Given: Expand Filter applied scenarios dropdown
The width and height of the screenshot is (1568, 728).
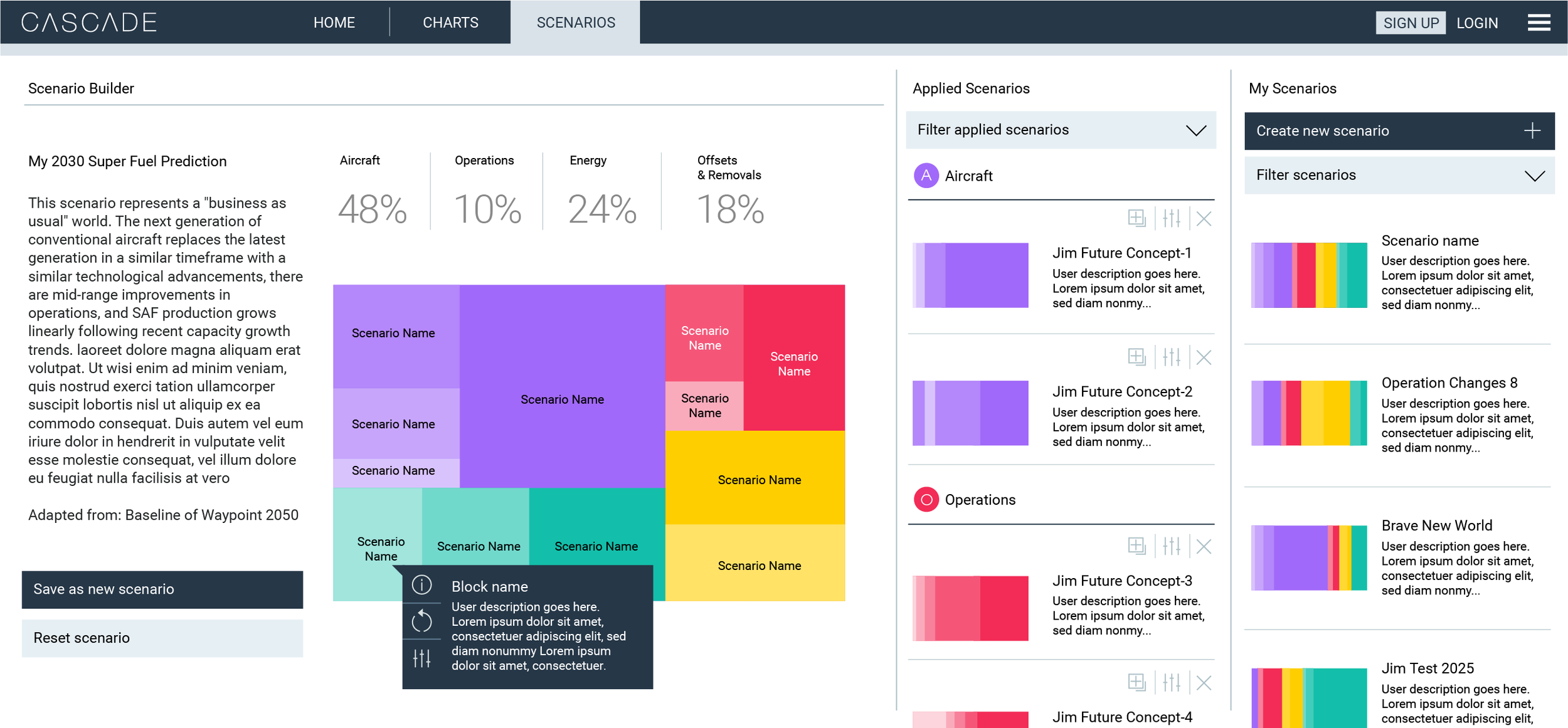Looking at the screenshot, I should pos(1195,130).
